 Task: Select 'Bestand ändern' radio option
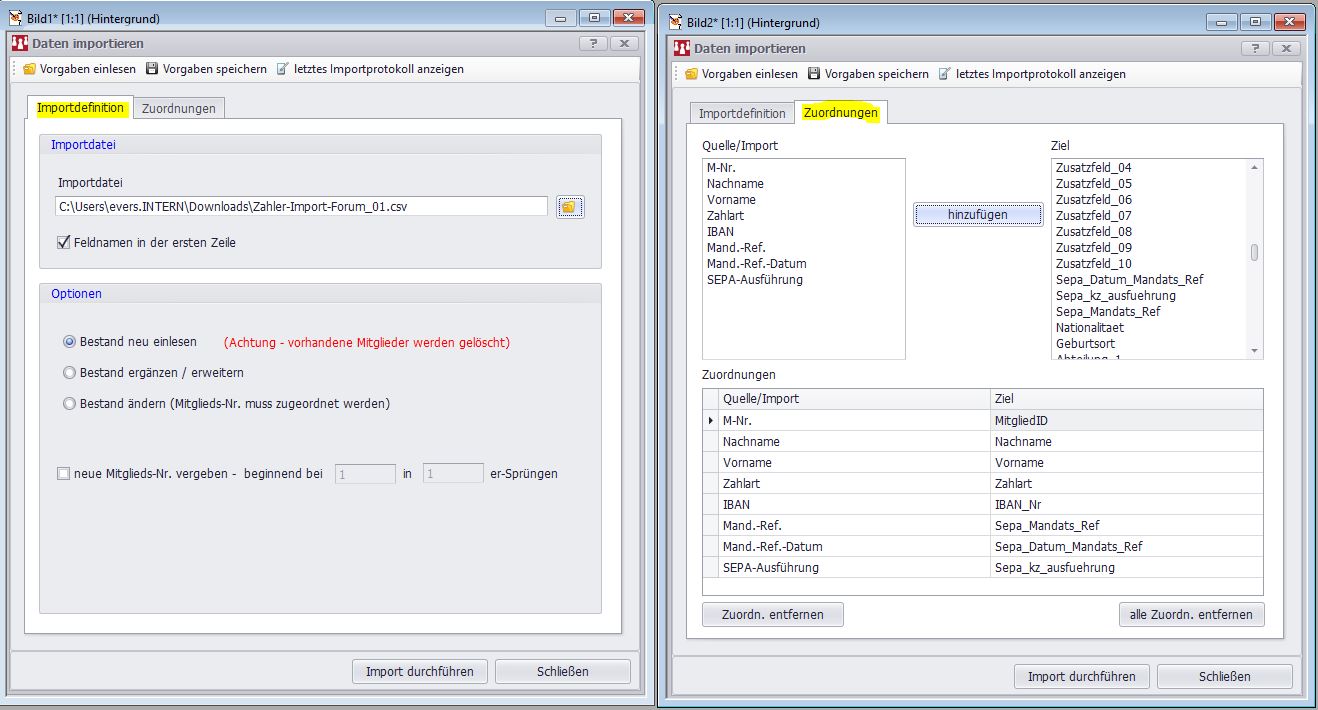pyautogui.click(x=69, y=404)
